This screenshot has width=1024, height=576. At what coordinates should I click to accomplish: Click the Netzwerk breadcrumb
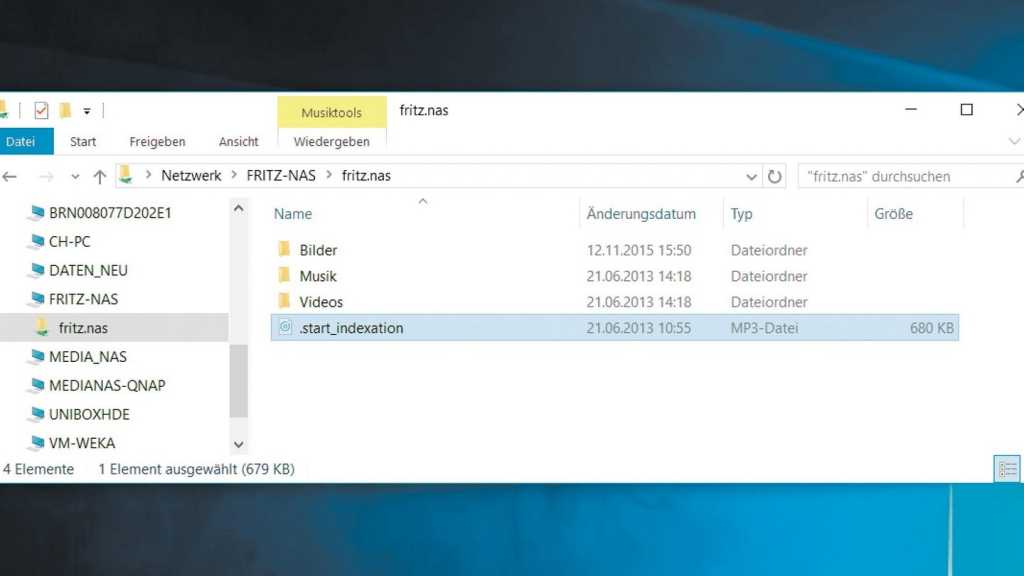191,176
